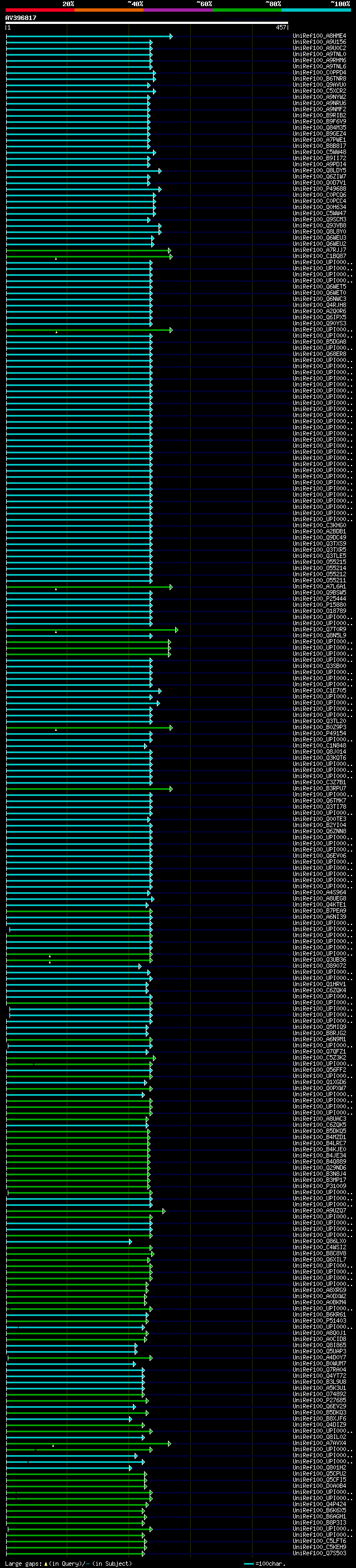
Task: Select label UniRef100_O74892
Action: pyautogui.click(x=319, y=1394)
